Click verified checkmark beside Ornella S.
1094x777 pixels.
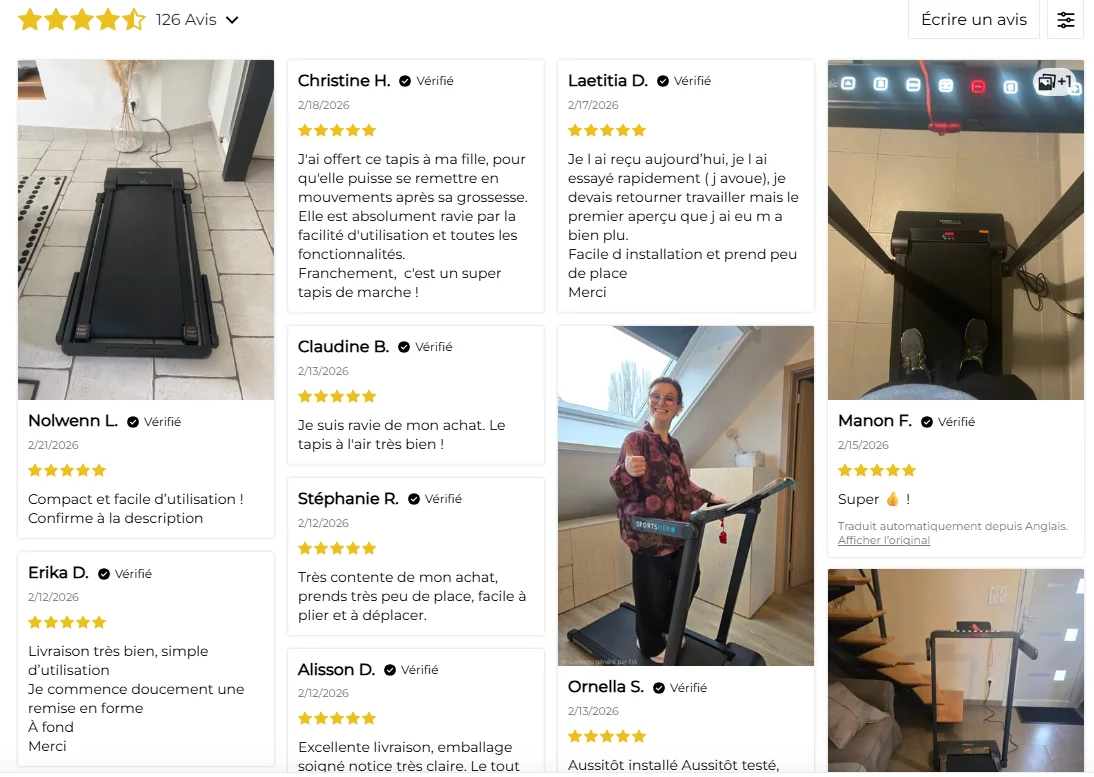click(x=659, y=688)
